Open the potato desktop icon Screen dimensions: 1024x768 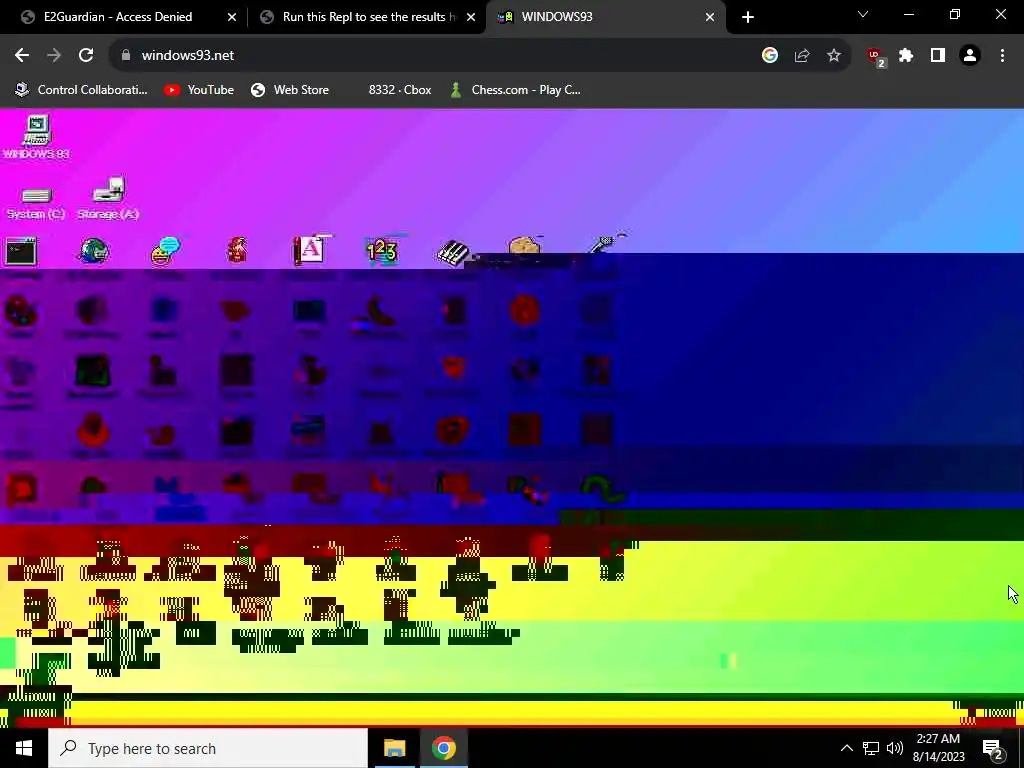click(525, 247)
